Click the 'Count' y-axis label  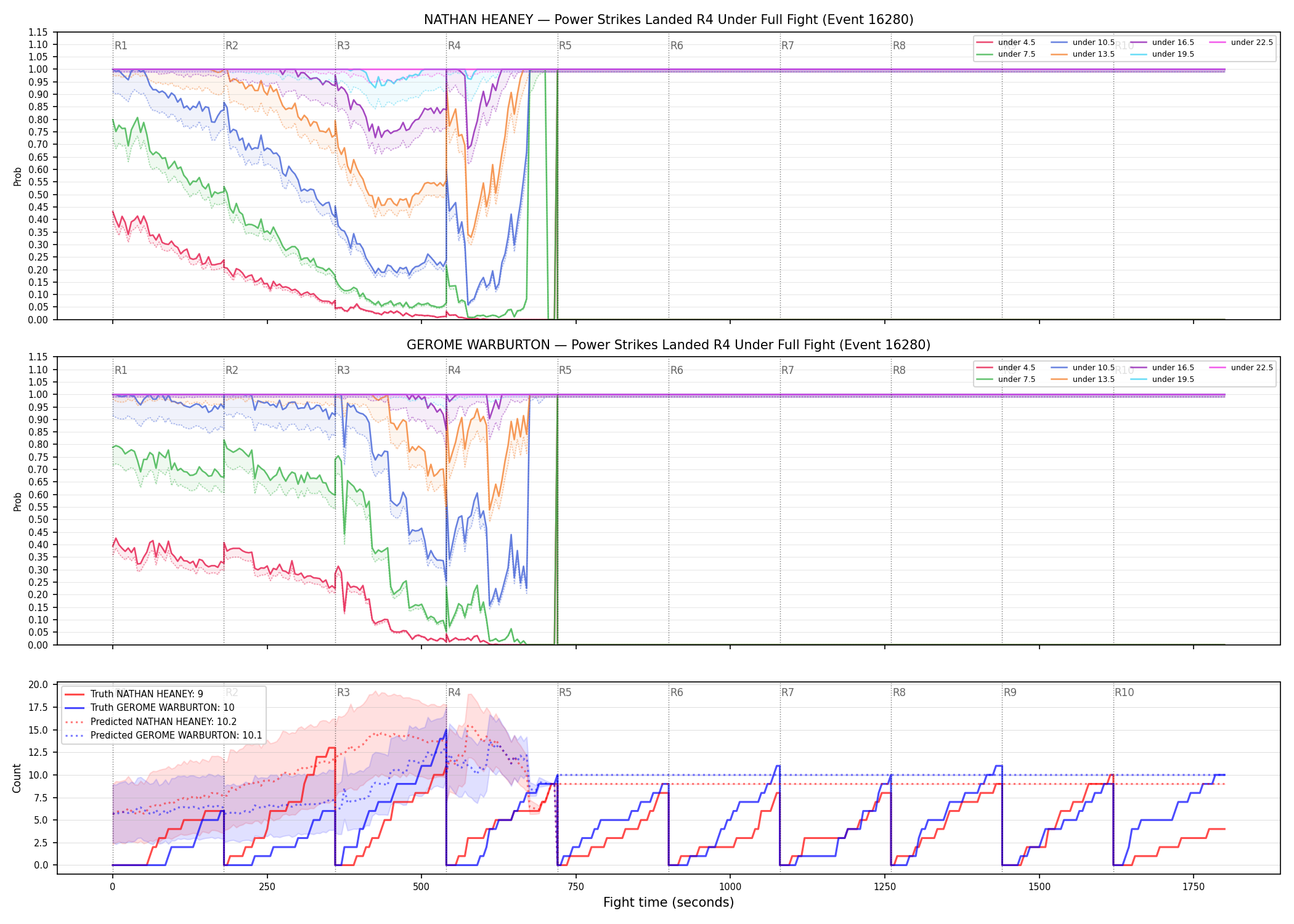click(x=17, y=778)
